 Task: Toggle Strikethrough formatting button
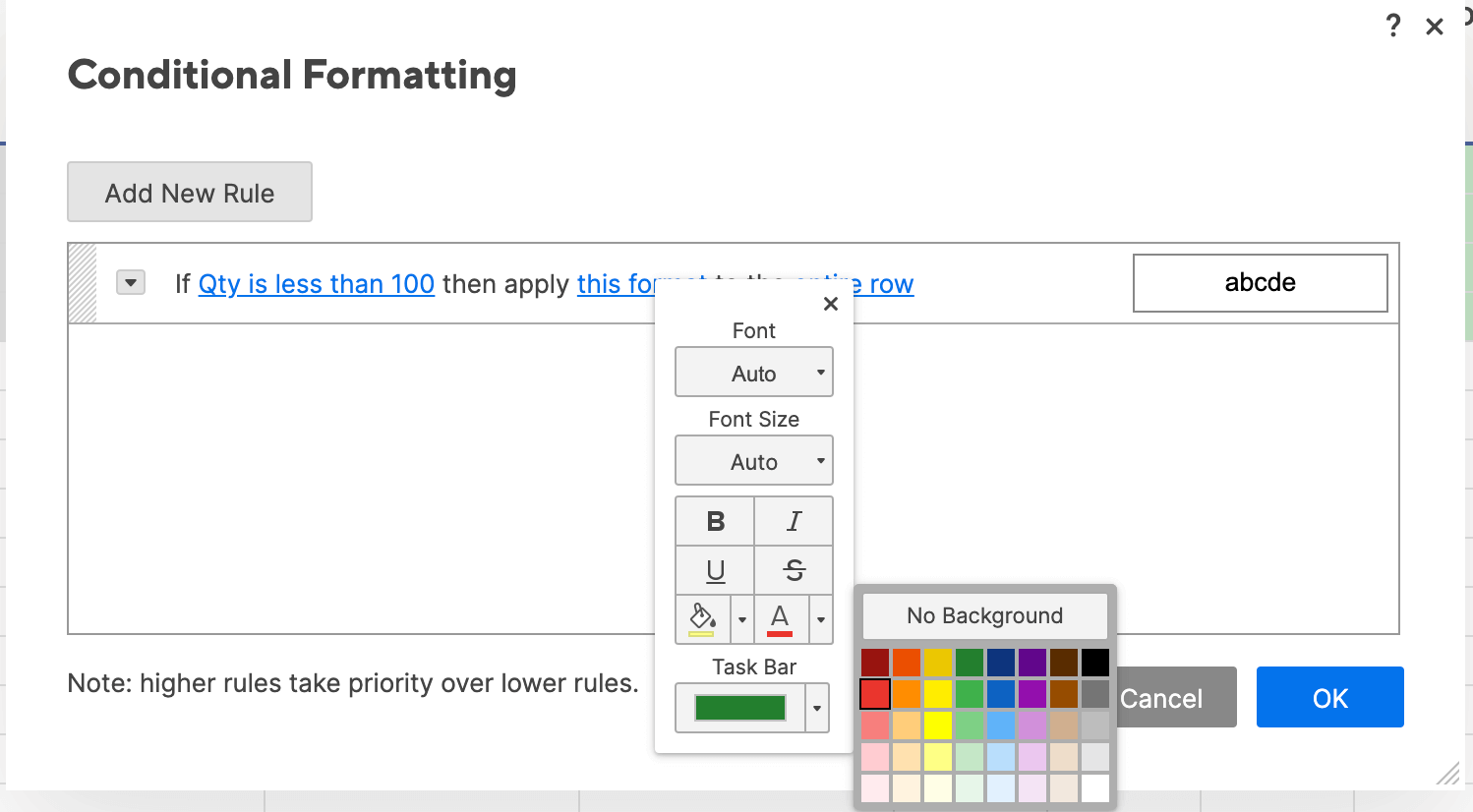tap(794, 570)
